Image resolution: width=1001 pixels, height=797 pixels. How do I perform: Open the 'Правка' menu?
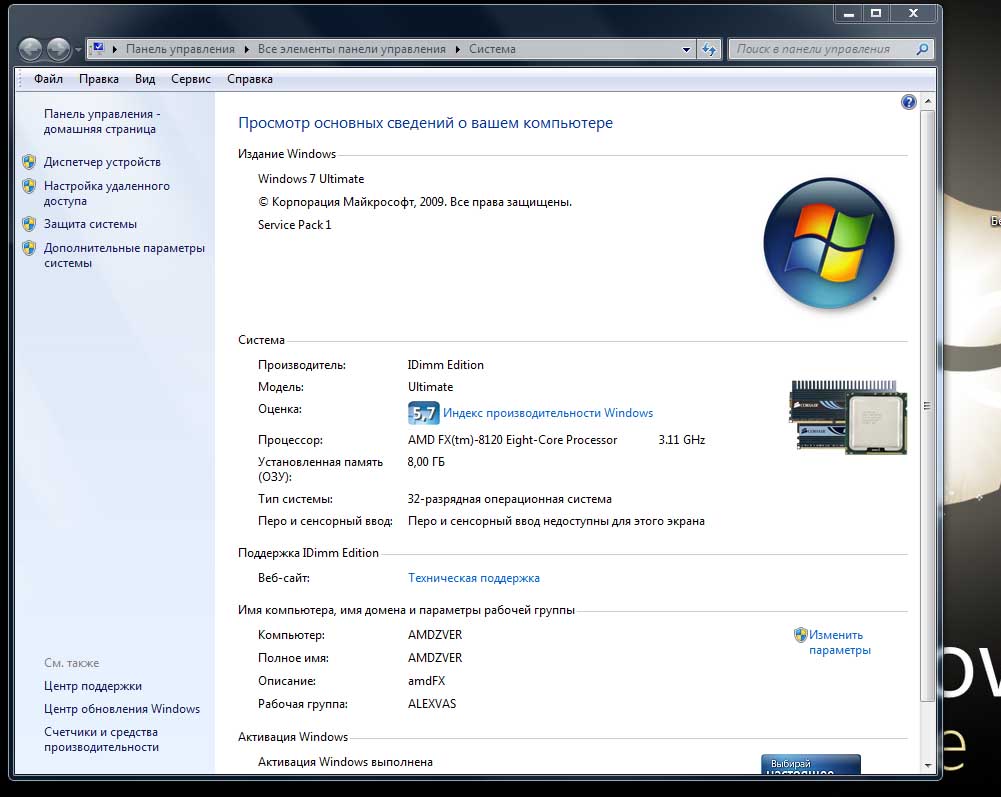(99, 79)
